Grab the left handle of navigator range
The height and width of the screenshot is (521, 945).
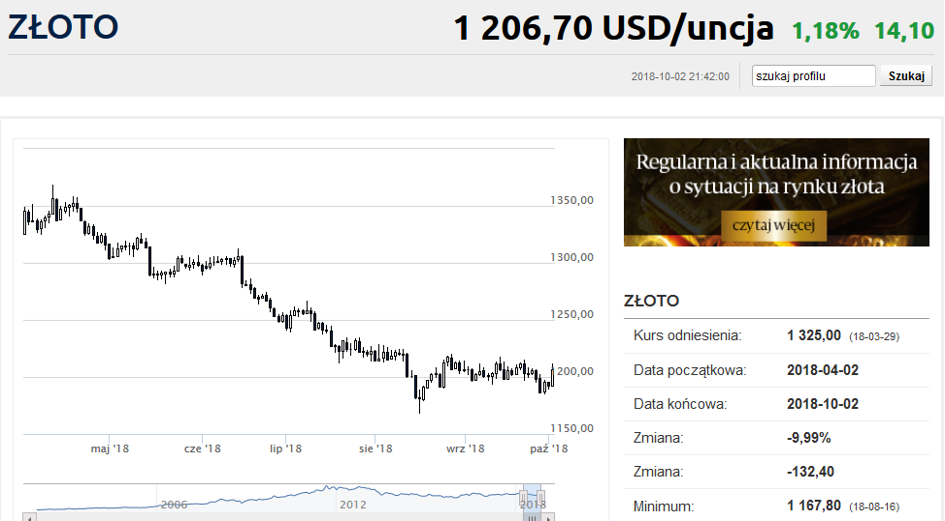(522, 497)
